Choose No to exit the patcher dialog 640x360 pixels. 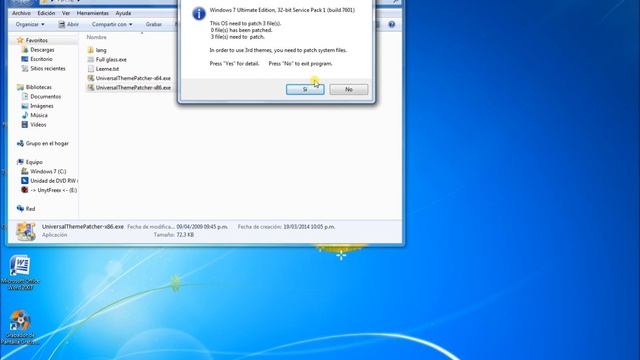point(349,89)
